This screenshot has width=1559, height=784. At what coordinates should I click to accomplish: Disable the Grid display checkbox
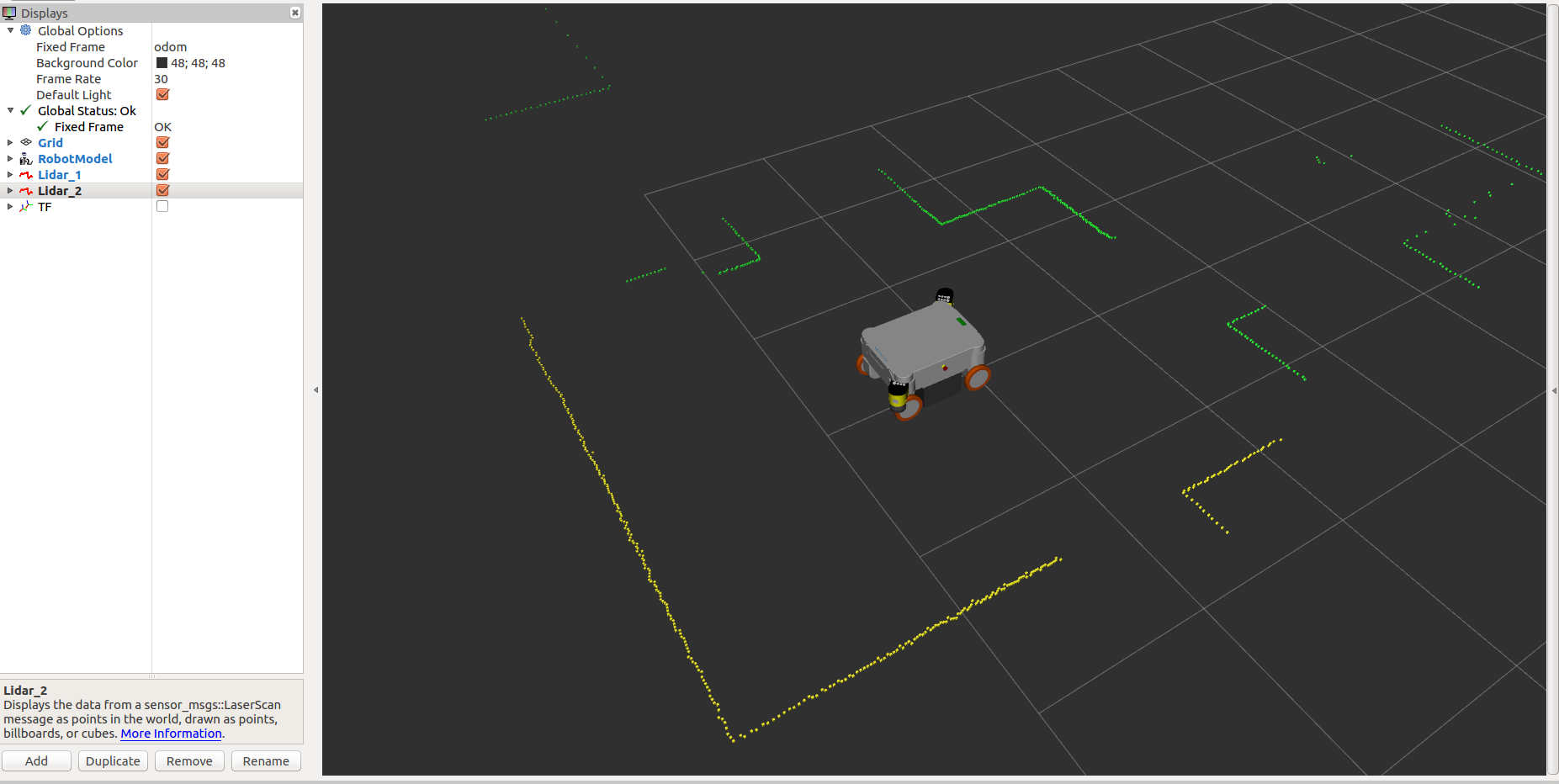coord(163,142)
